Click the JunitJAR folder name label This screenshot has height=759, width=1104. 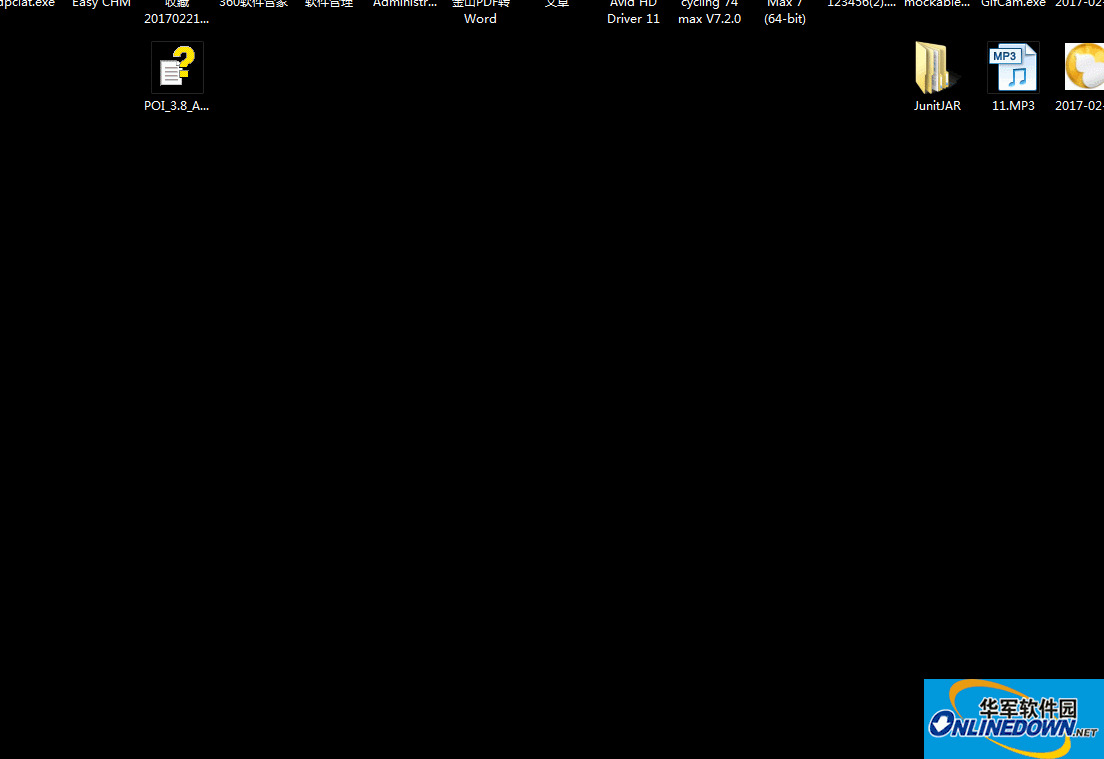click(937, 106)
